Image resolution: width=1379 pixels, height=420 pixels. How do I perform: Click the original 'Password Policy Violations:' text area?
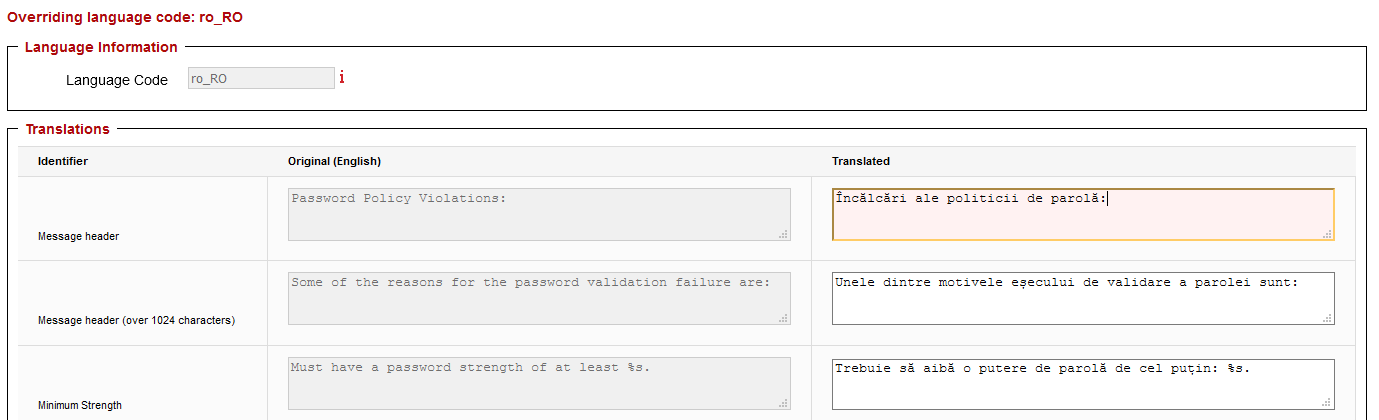coord(539,214)
